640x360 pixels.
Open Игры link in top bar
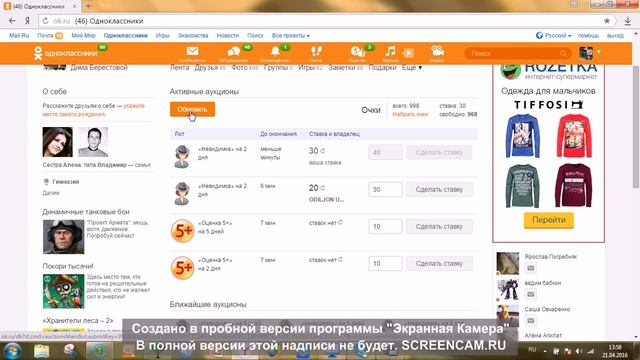[x=162, y=36]
